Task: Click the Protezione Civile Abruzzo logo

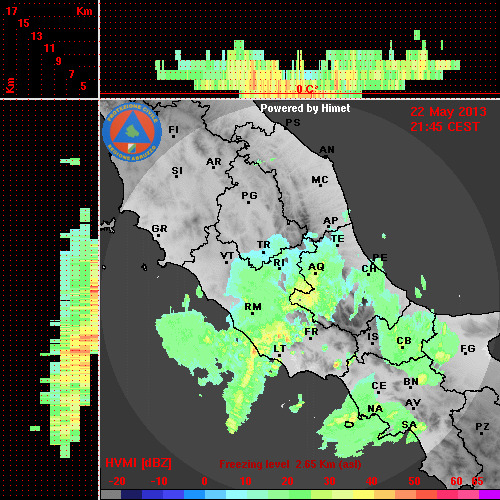Action: (x=132, y=133)
